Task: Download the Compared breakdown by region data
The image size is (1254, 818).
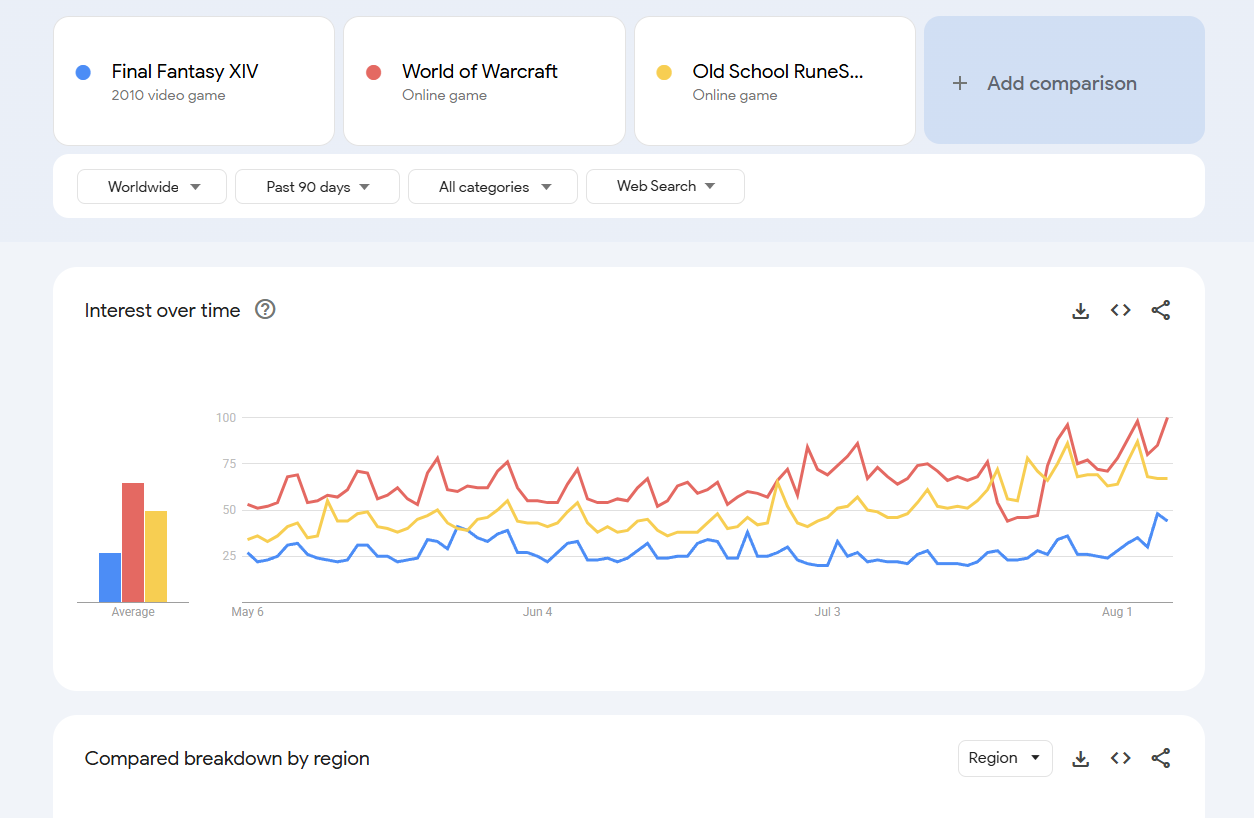Action: click(1080, 759)
